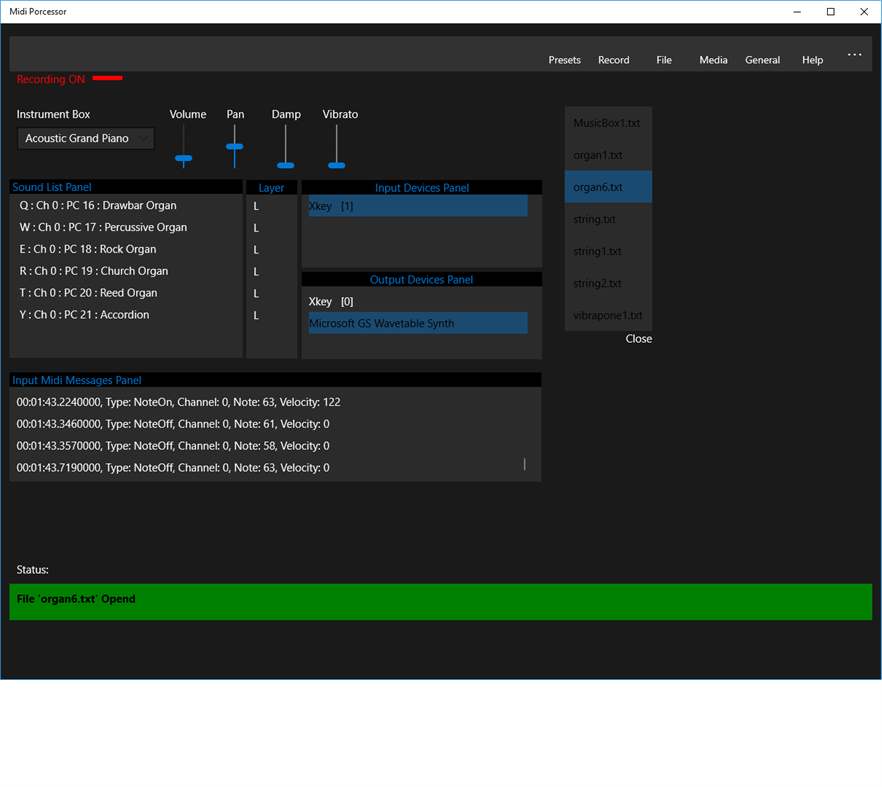The height and width of the screenshot is (787, 882).
Task: Toggle the Layer 'L' for Drawbar Organ
Action: 256,205
